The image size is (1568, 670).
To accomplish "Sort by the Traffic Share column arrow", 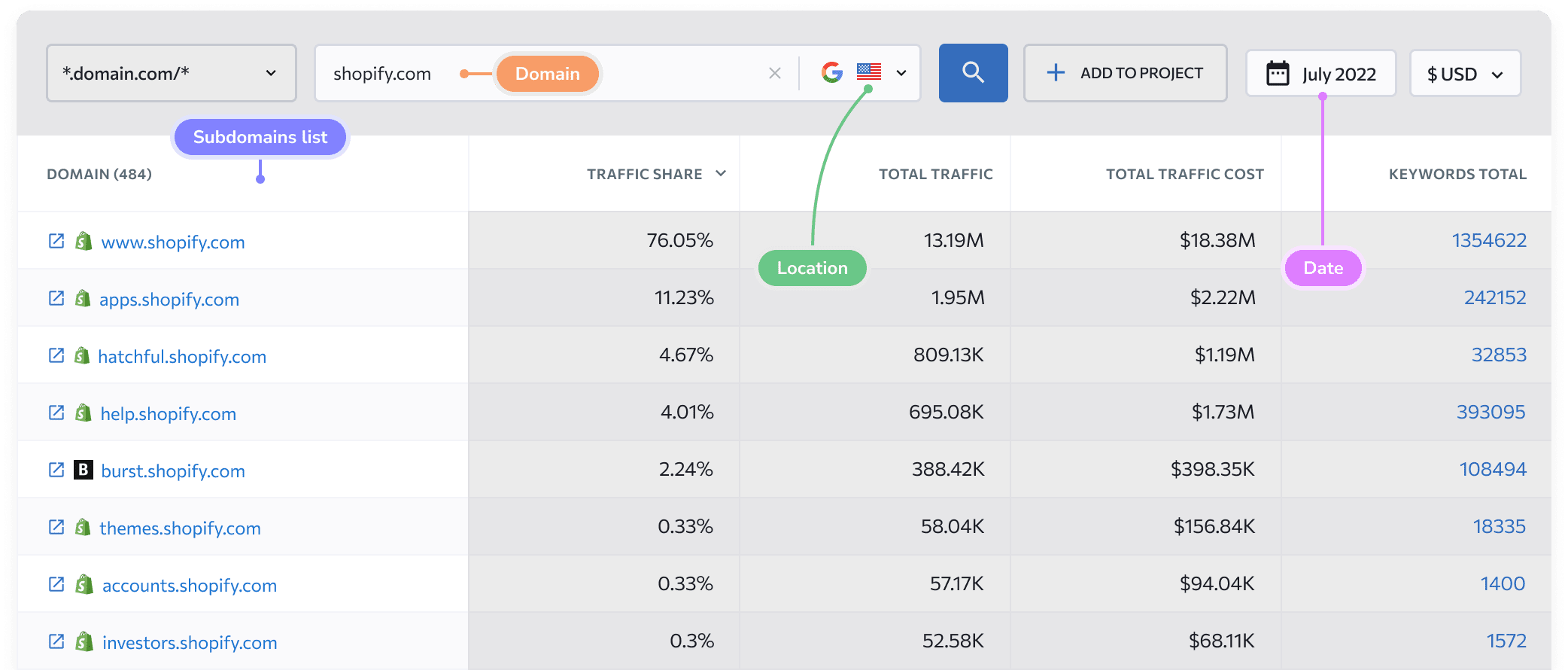I will coord(721,173).
